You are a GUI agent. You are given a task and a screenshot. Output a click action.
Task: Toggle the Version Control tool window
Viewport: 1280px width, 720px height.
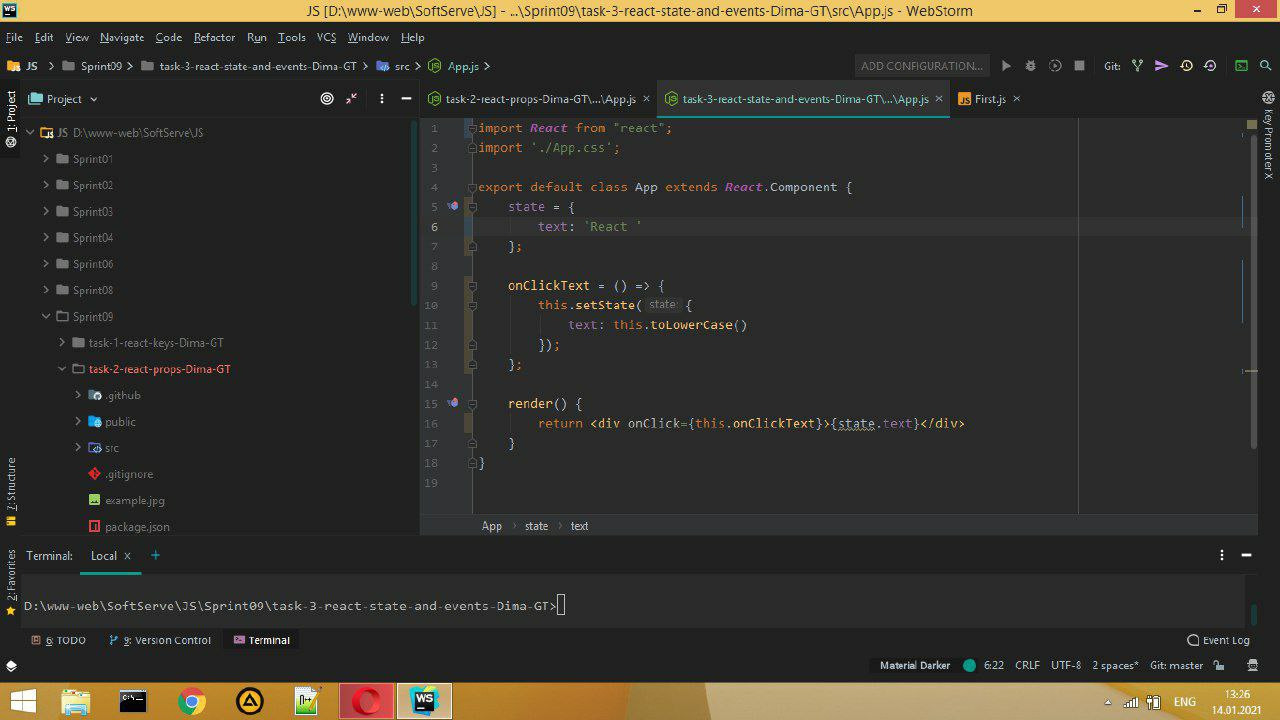click(161, 640)
